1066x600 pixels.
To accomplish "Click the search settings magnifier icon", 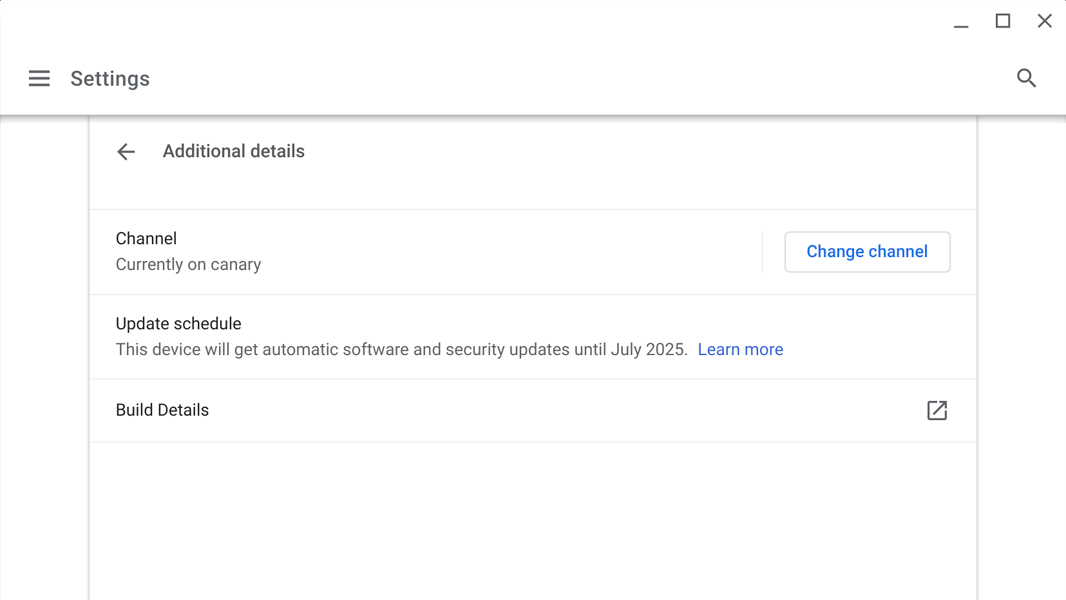I will click(1026, 78).
